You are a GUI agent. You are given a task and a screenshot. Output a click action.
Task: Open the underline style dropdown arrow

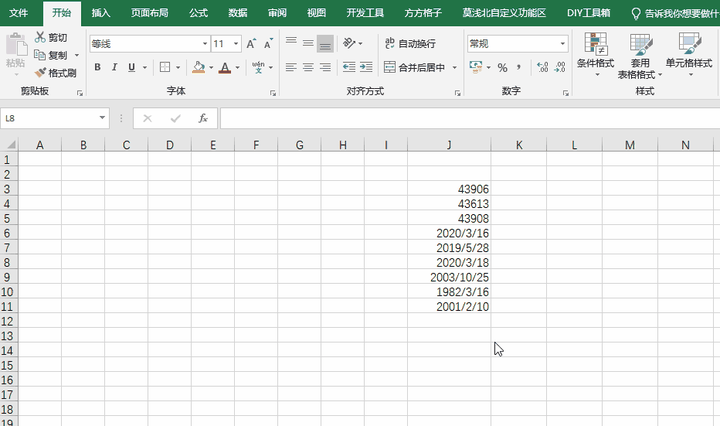145,67
